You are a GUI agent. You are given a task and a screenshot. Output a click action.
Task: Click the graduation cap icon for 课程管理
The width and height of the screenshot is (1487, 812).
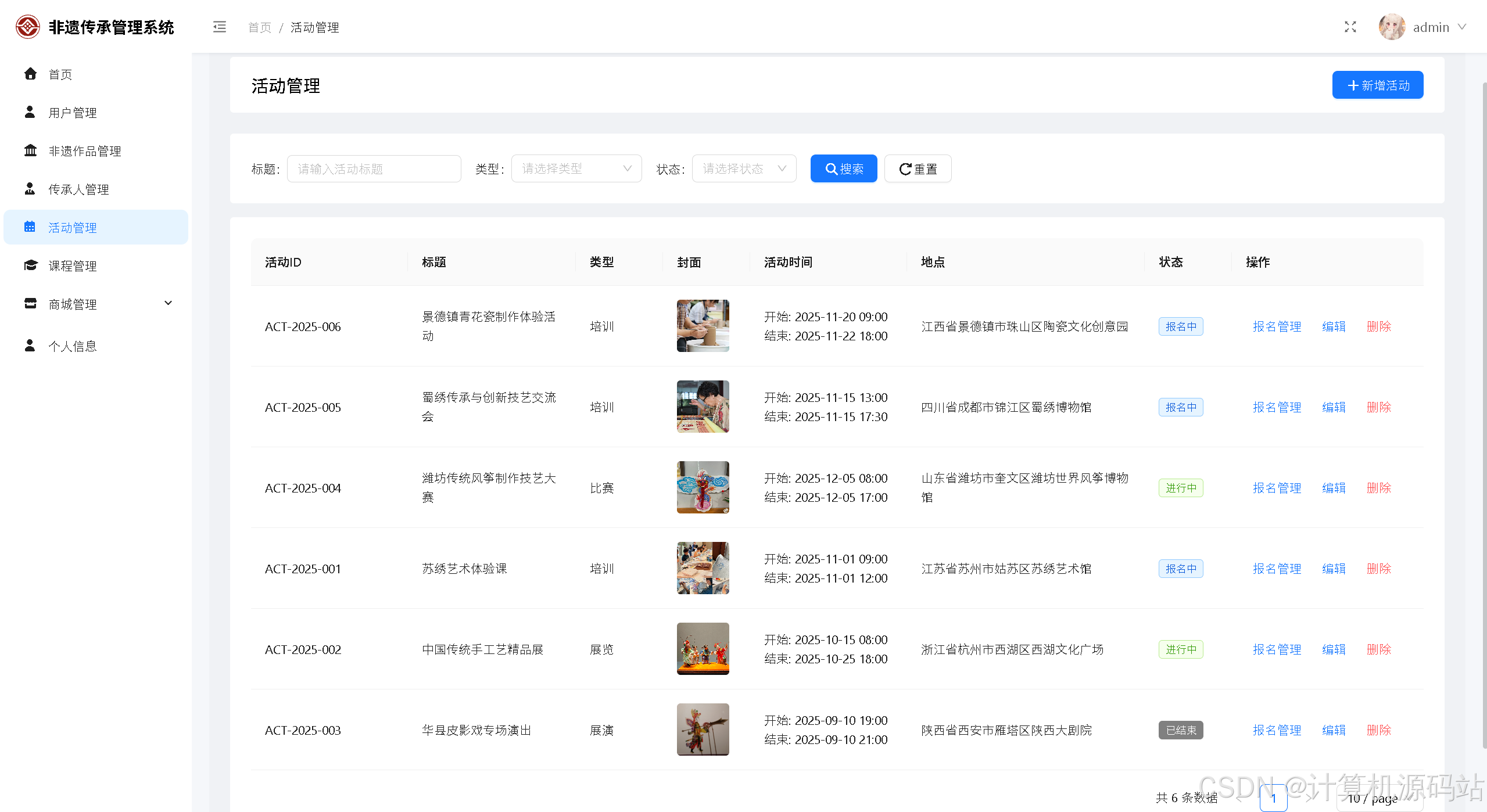coord(30,266)
